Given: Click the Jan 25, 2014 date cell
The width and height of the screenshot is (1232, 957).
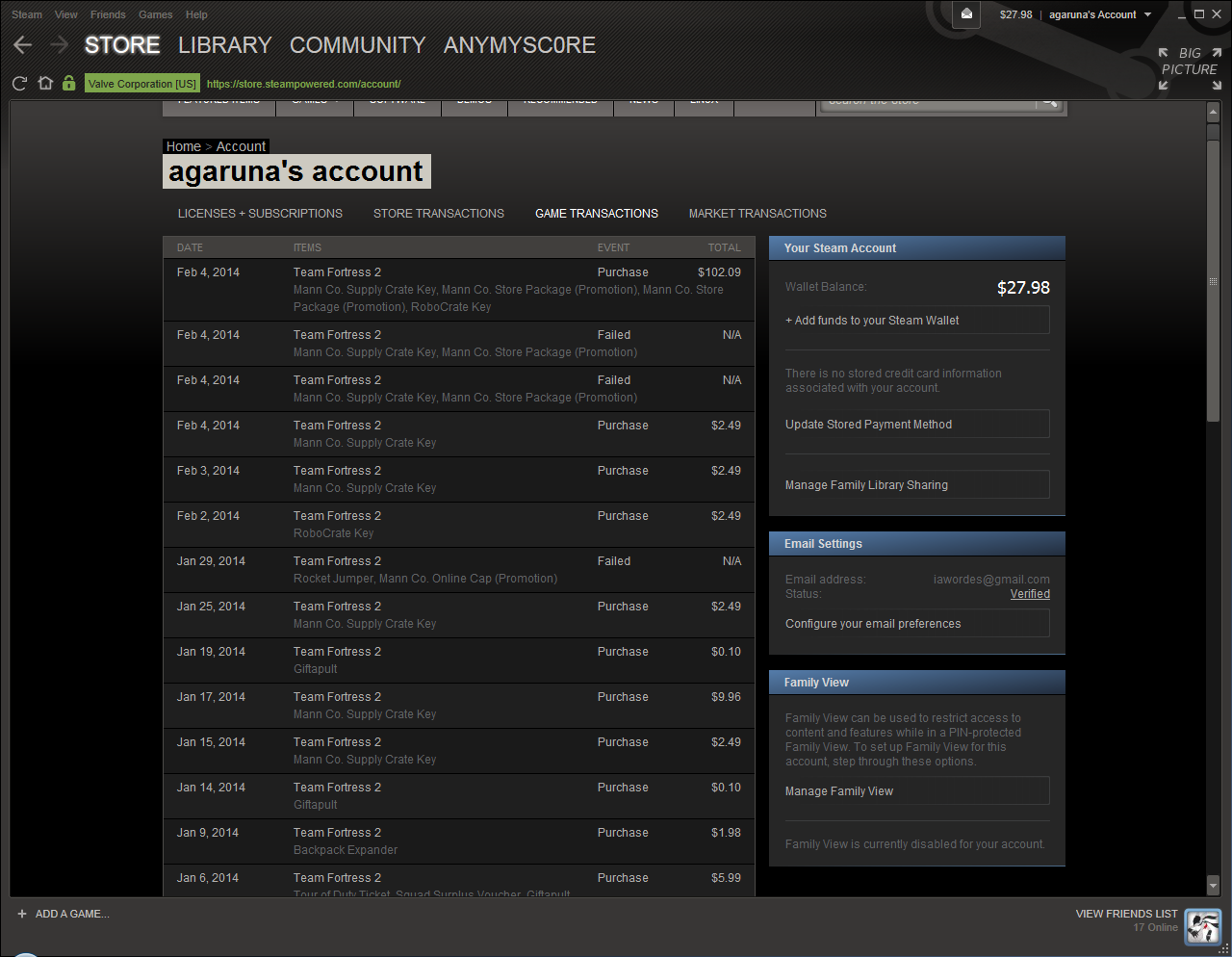Looking at the screenshot, I should [x=211, y=607].
